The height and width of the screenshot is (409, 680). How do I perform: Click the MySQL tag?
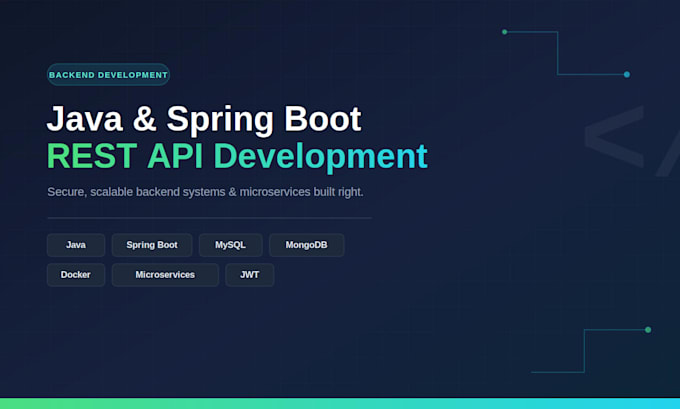tap(230, 245)
